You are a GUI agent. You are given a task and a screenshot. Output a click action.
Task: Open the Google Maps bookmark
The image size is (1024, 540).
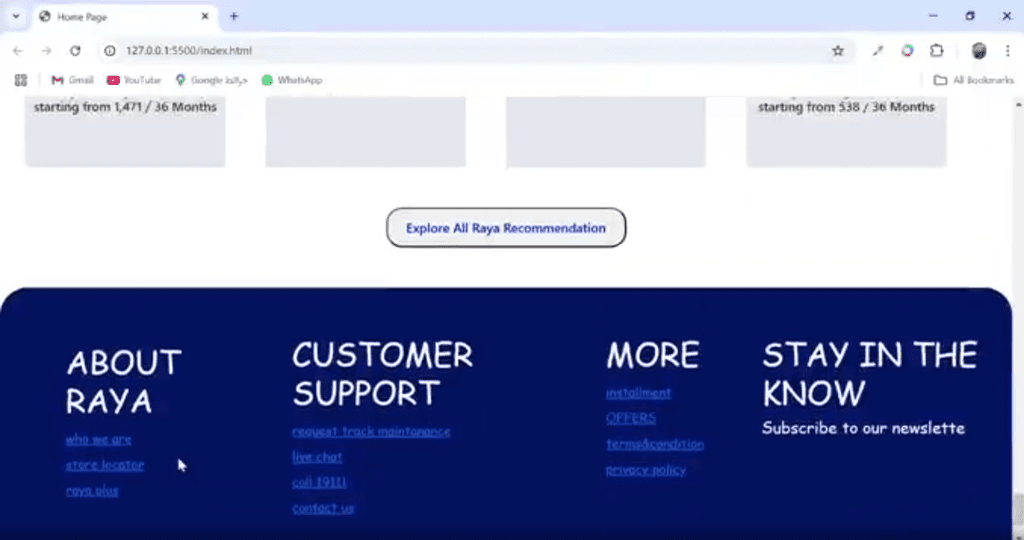(212, 80)
